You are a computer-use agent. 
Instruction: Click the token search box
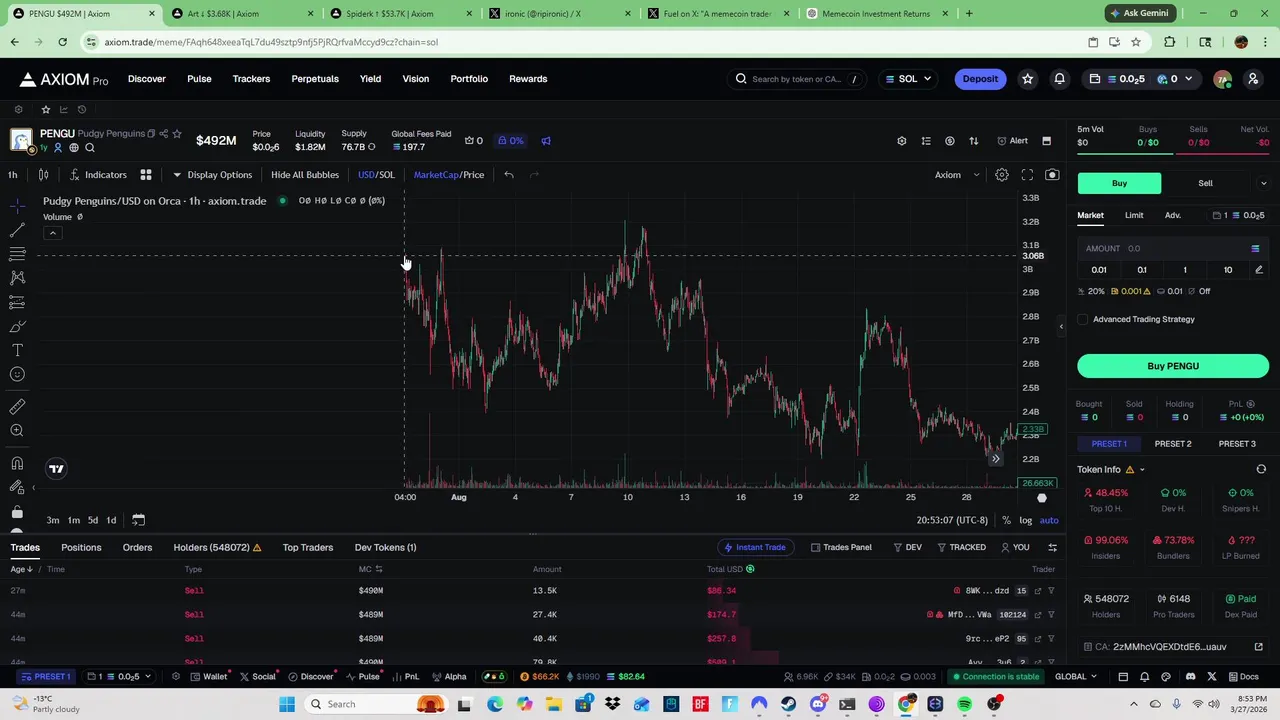tap(798, 79)
